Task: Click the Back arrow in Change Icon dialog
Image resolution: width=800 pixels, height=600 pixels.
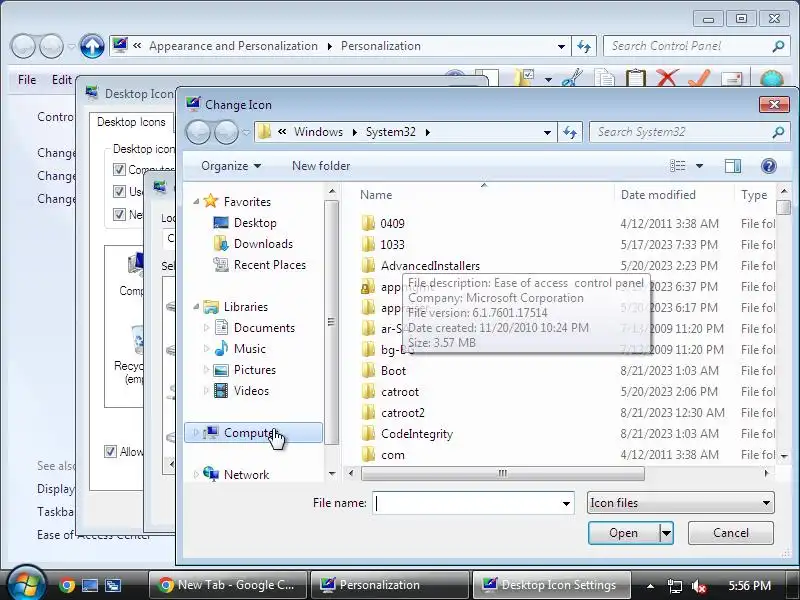Action: coord(198,133)
